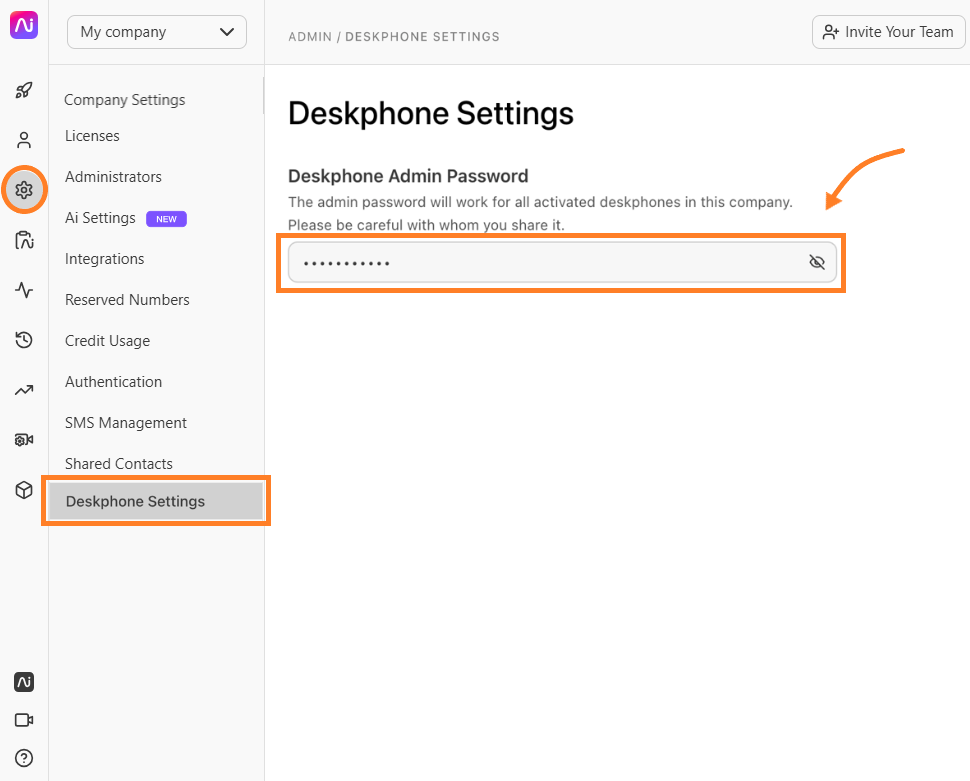Click the NEW badge beside Ai Settings

(x=166, y=219)
